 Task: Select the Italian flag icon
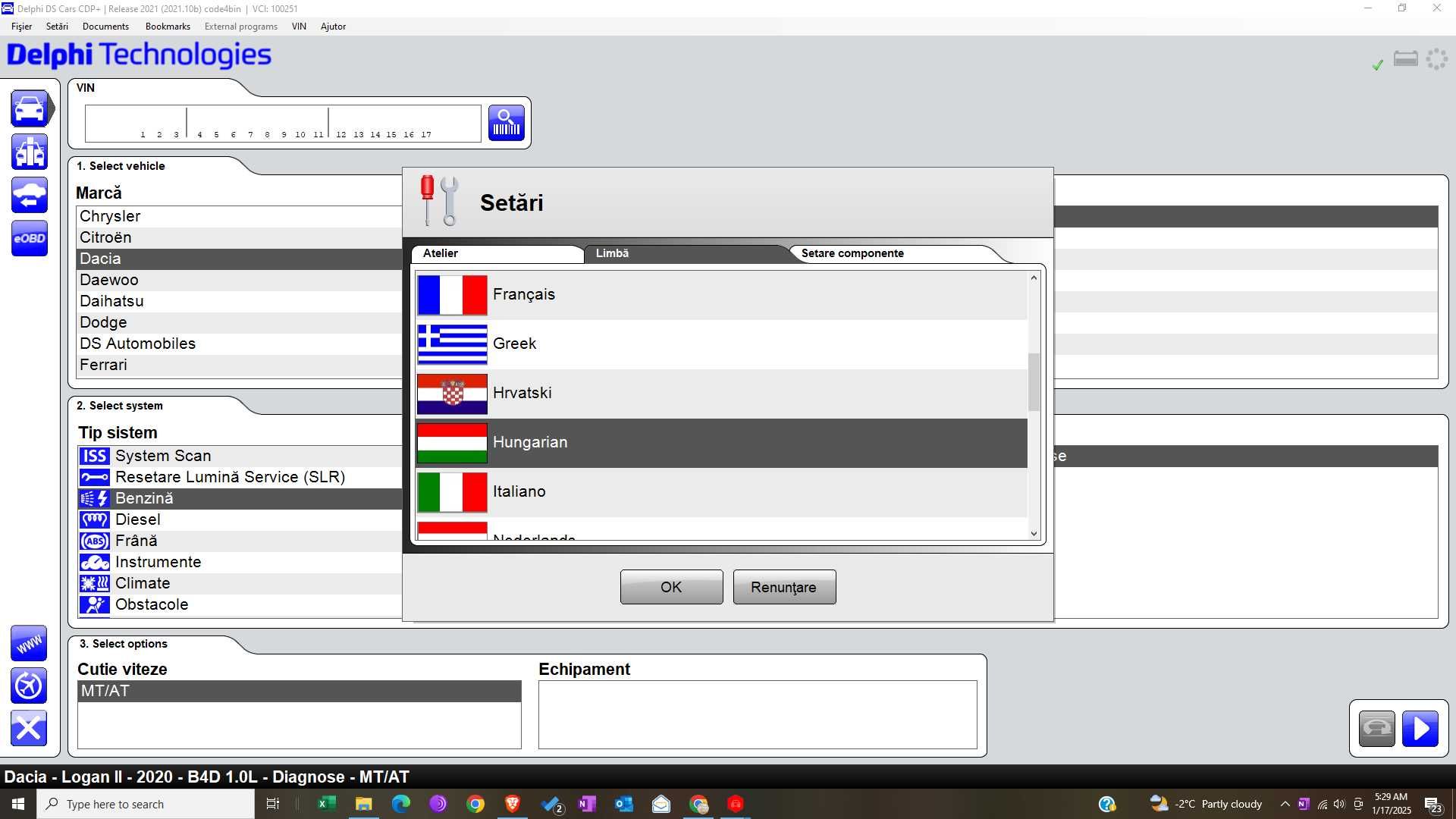(x=452, y=492)
